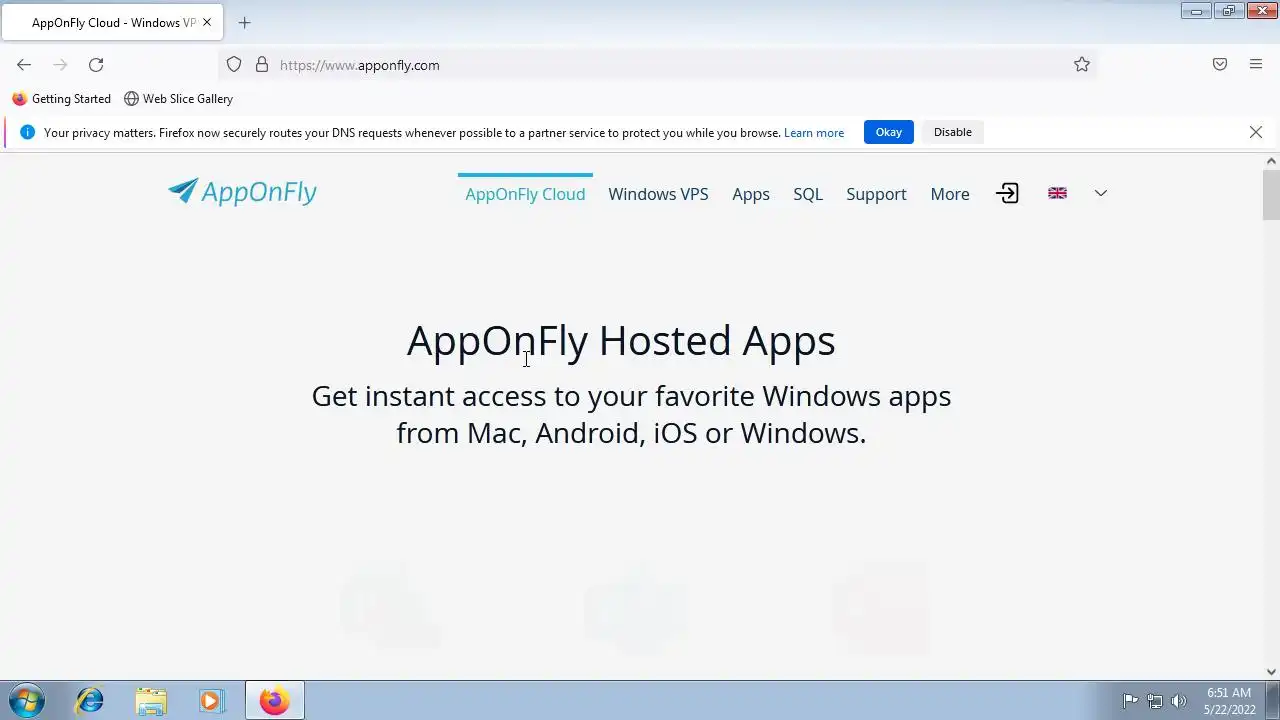Expand the language dropdown chevron
Image resolution: width=1280 pixels, height=720 pixels.
pyautogui.click(x=1101, y=193)
